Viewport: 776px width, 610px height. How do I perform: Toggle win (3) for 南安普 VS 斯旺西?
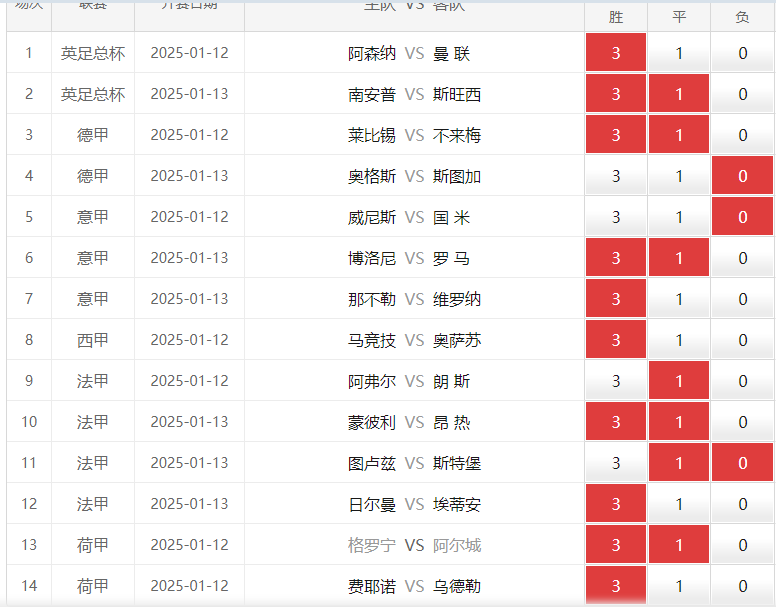(616, 94)
